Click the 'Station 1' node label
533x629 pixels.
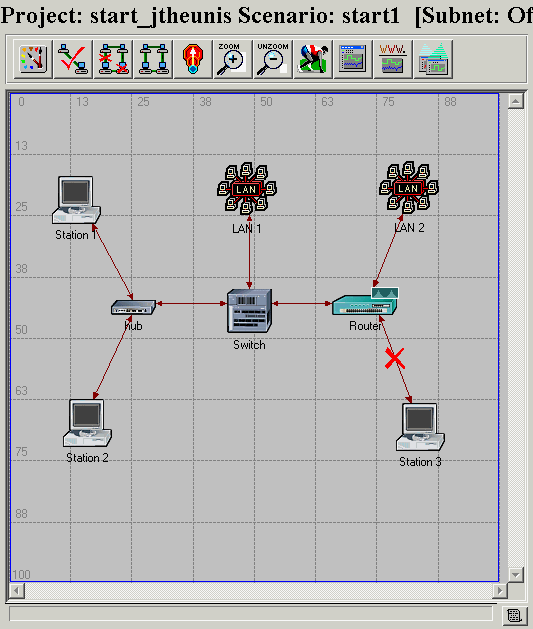coord(76,235)
